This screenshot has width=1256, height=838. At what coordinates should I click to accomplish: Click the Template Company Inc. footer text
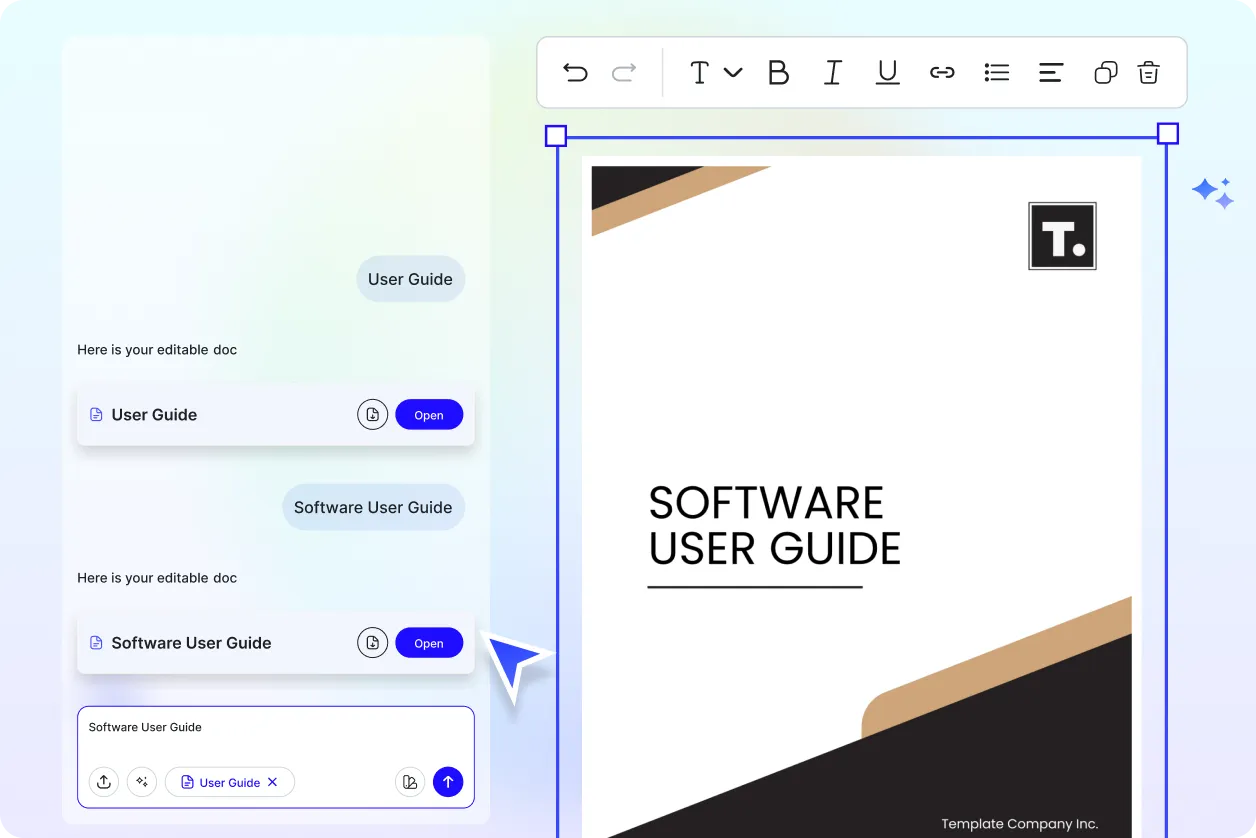click(x=1019, y=824)
